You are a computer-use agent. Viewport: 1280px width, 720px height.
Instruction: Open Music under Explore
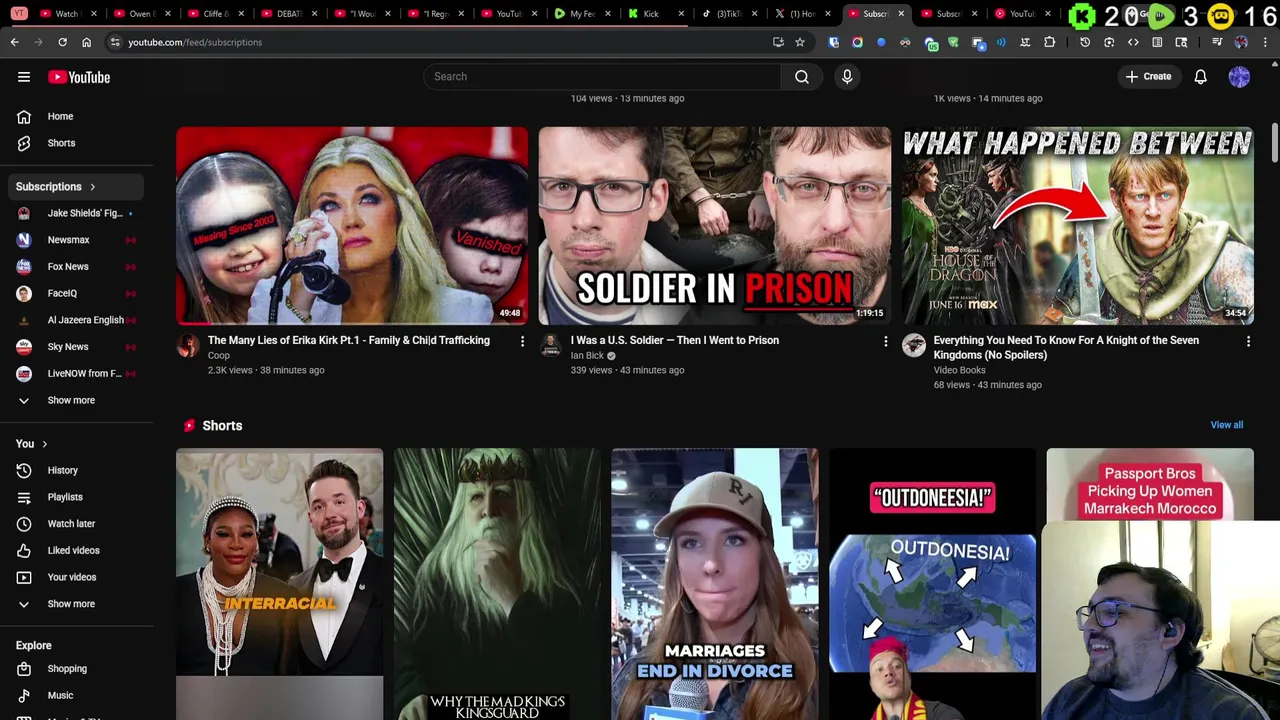pyautogui.click(x=76, y=695)
